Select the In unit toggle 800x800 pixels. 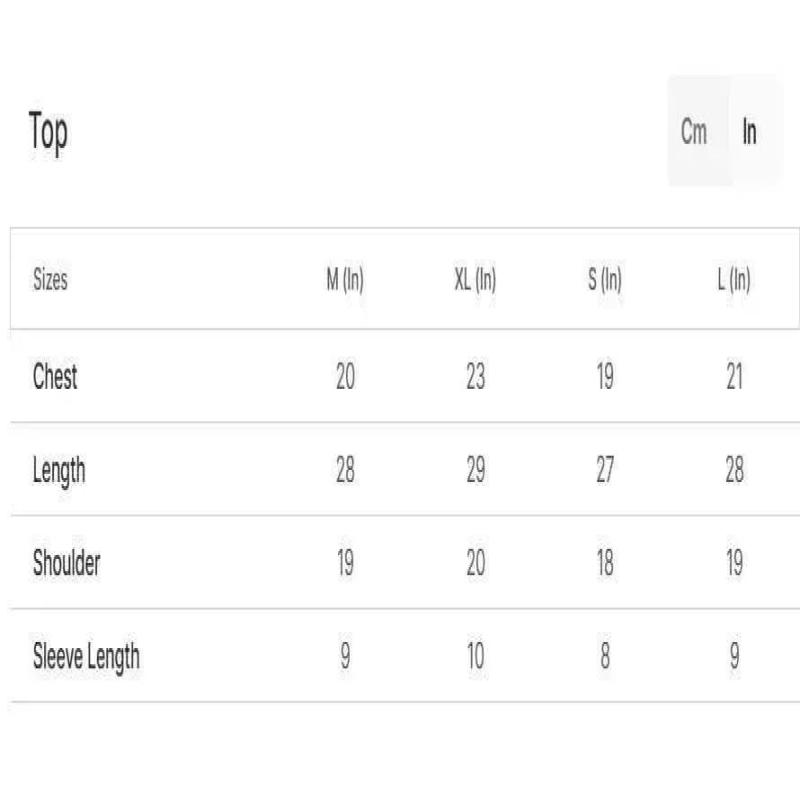tap(749, 131)
